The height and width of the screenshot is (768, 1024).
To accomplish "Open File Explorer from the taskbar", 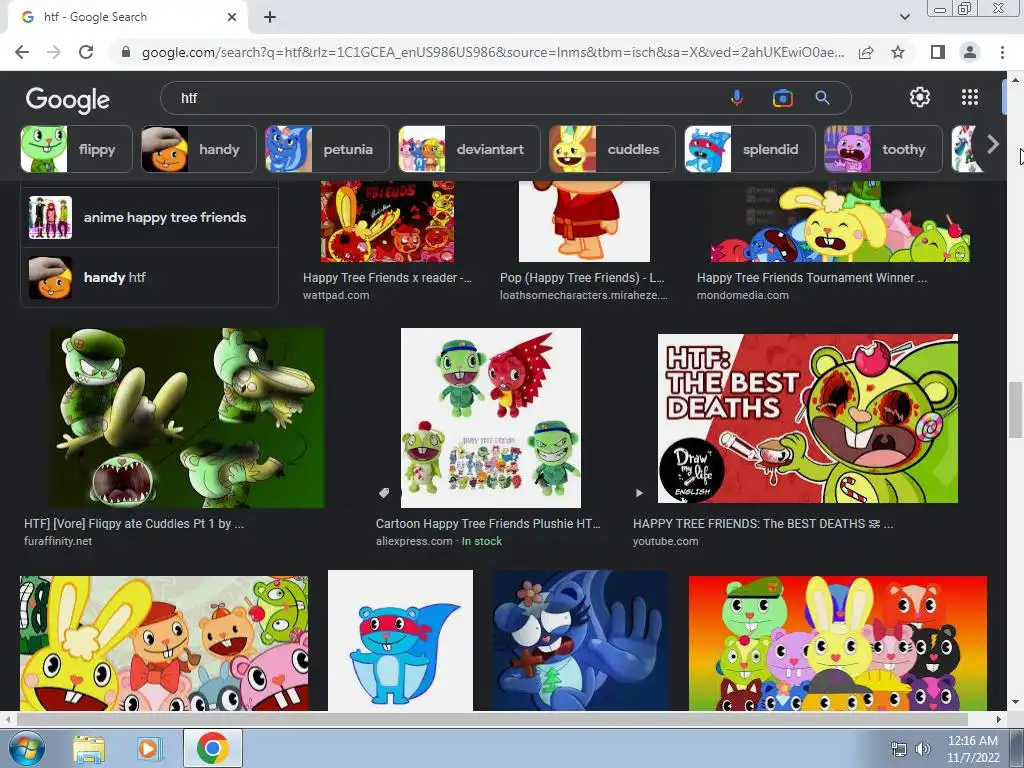I will [89, 749].
